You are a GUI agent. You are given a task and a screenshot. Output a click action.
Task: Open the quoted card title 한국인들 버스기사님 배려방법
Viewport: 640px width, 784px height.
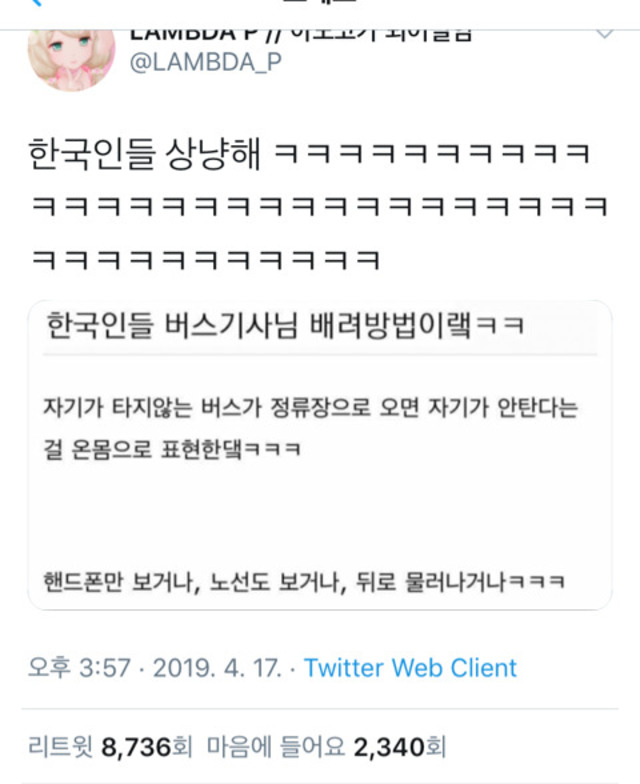point(286,326)
